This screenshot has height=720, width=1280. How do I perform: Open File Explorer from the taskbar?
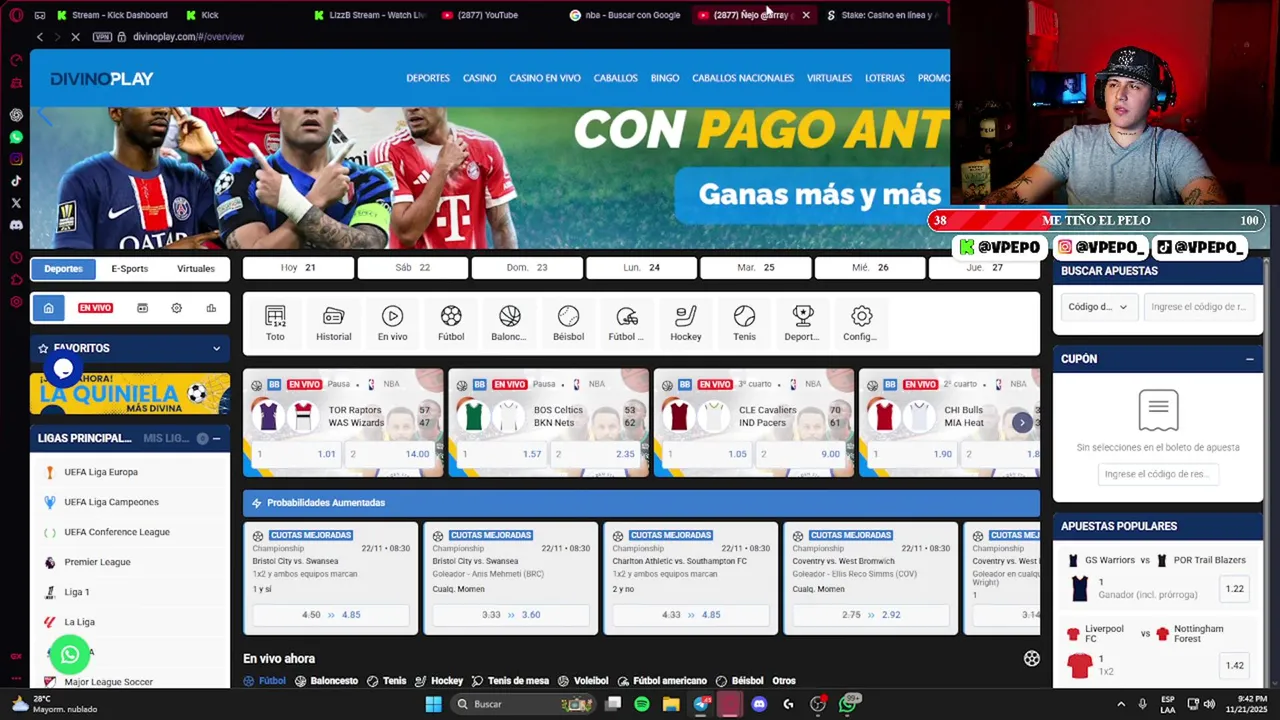(671, 704)
